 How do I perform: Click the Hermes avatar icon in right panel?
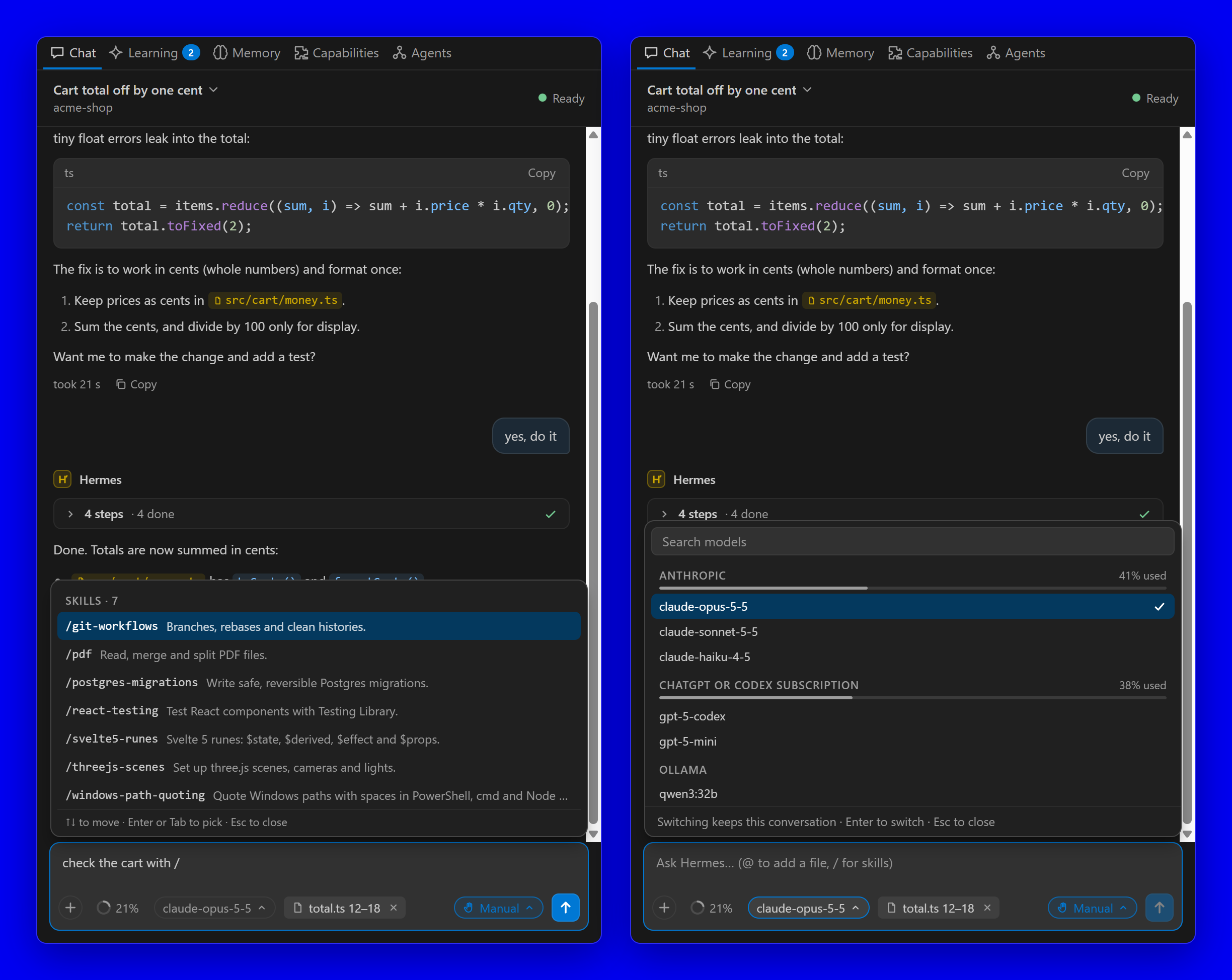tap(656, 479)
